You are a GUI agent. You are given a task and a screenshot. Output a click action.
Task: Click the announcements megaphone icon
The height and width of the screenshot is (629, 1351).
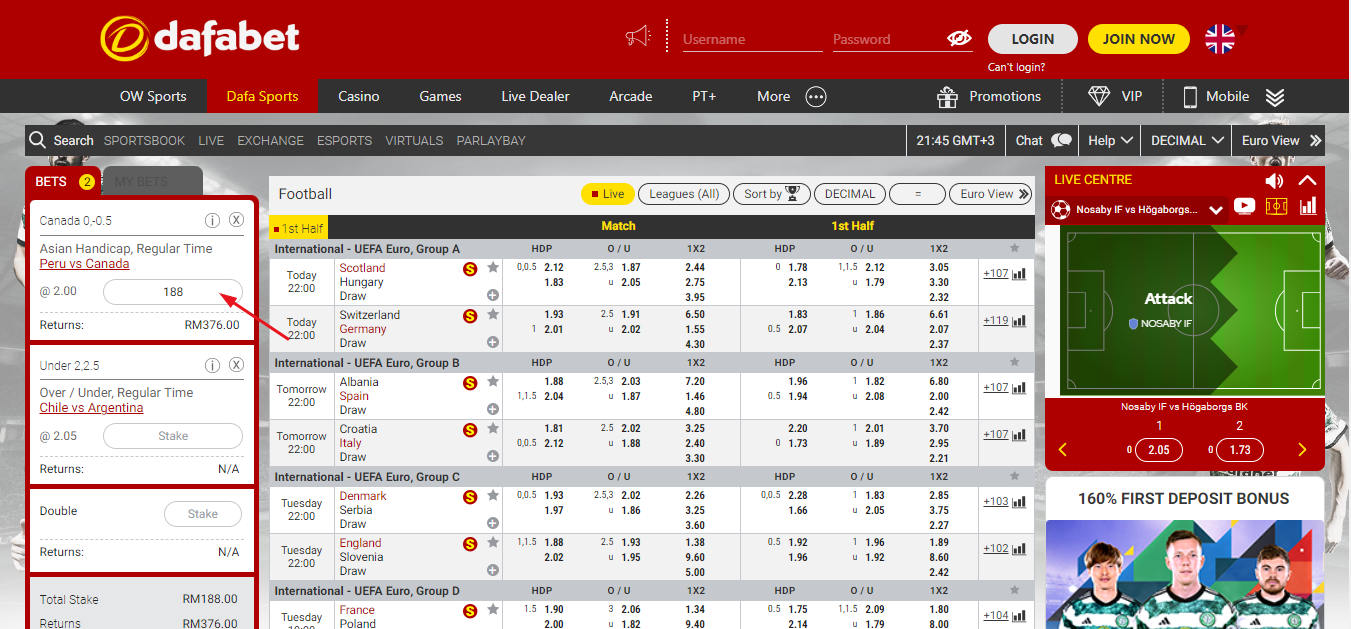coord(637,38)
